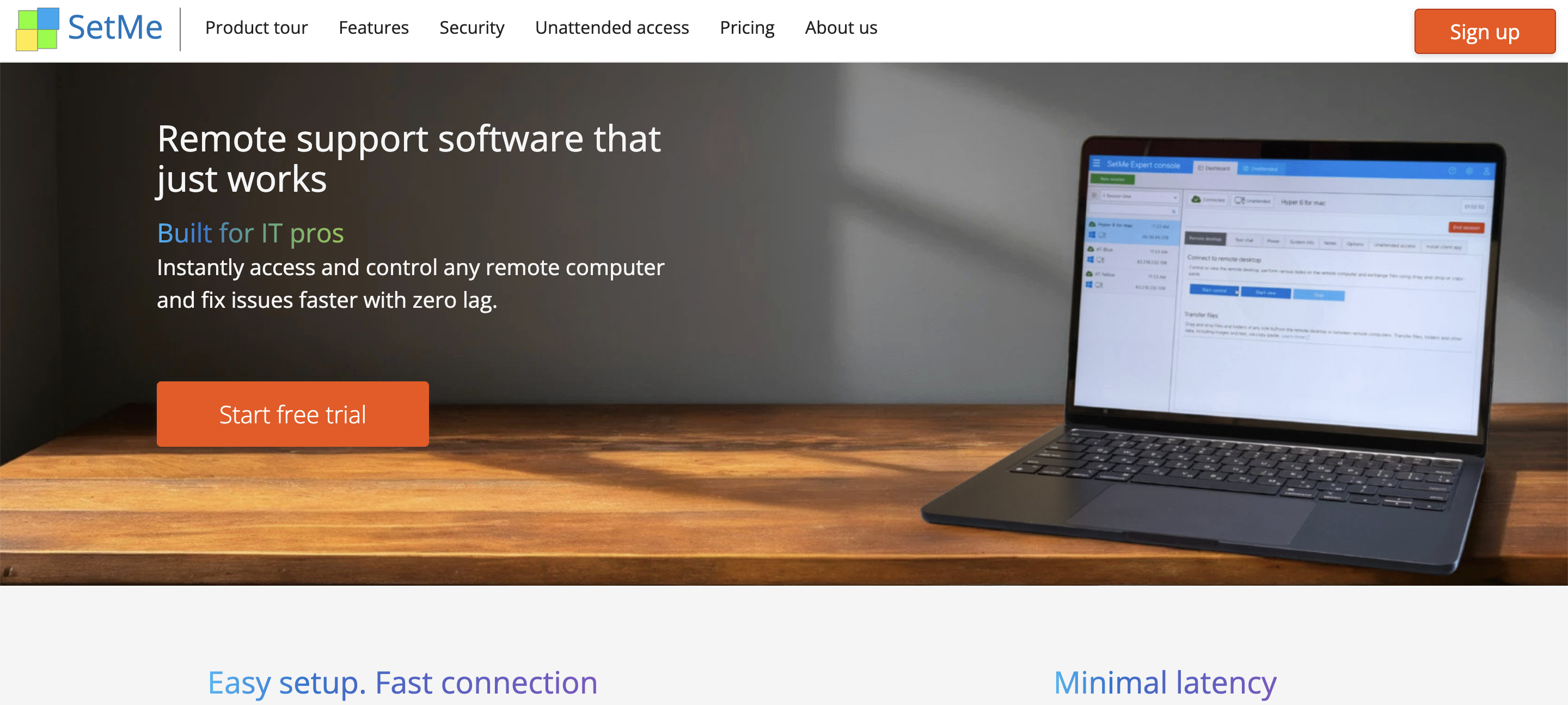Click the Easy setup. Fast connection heading
The height and width of the screenshot is (705, 1568).
tap(402, 683)
